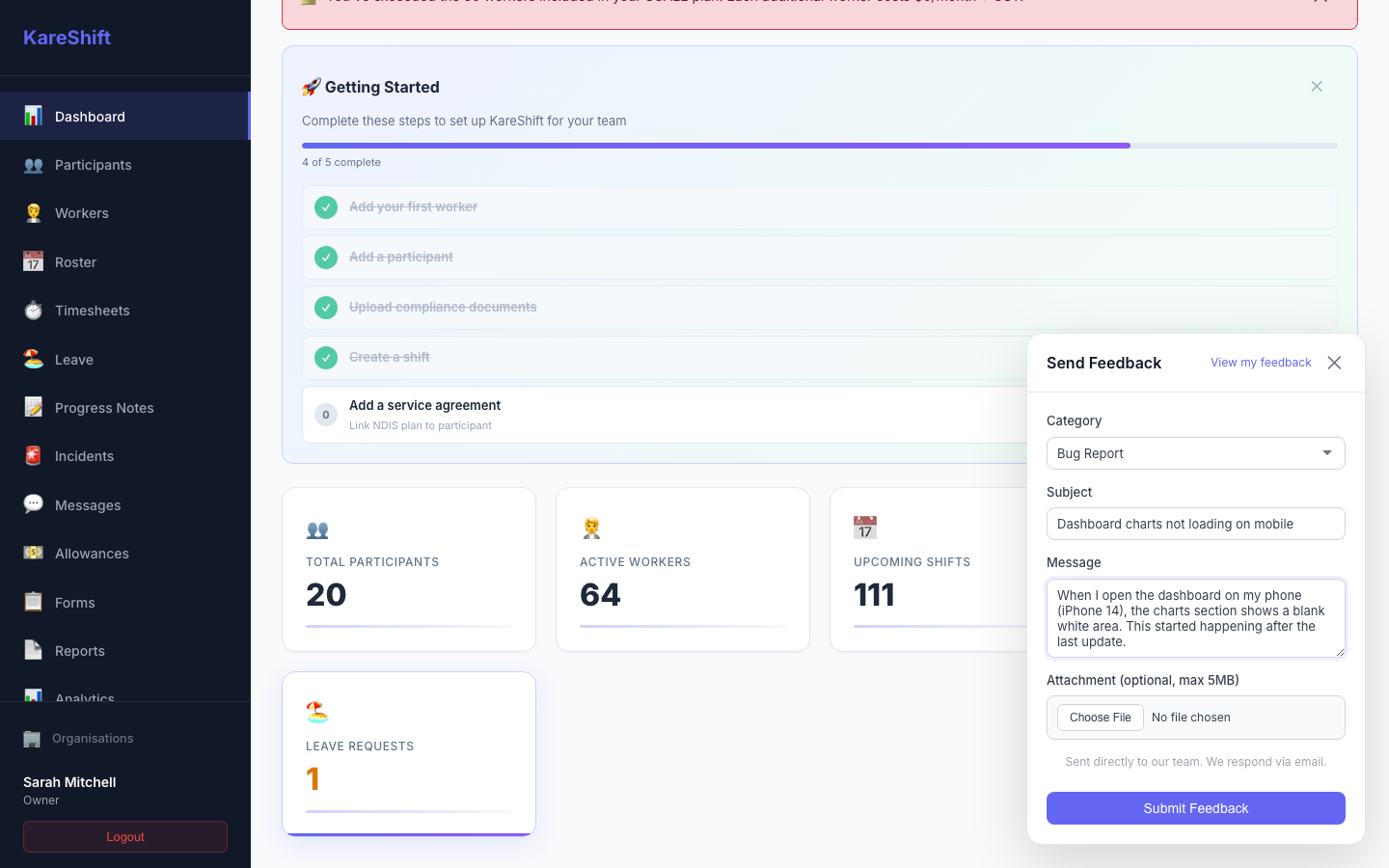Click the Organisations building icon

(x=32, y=739)
